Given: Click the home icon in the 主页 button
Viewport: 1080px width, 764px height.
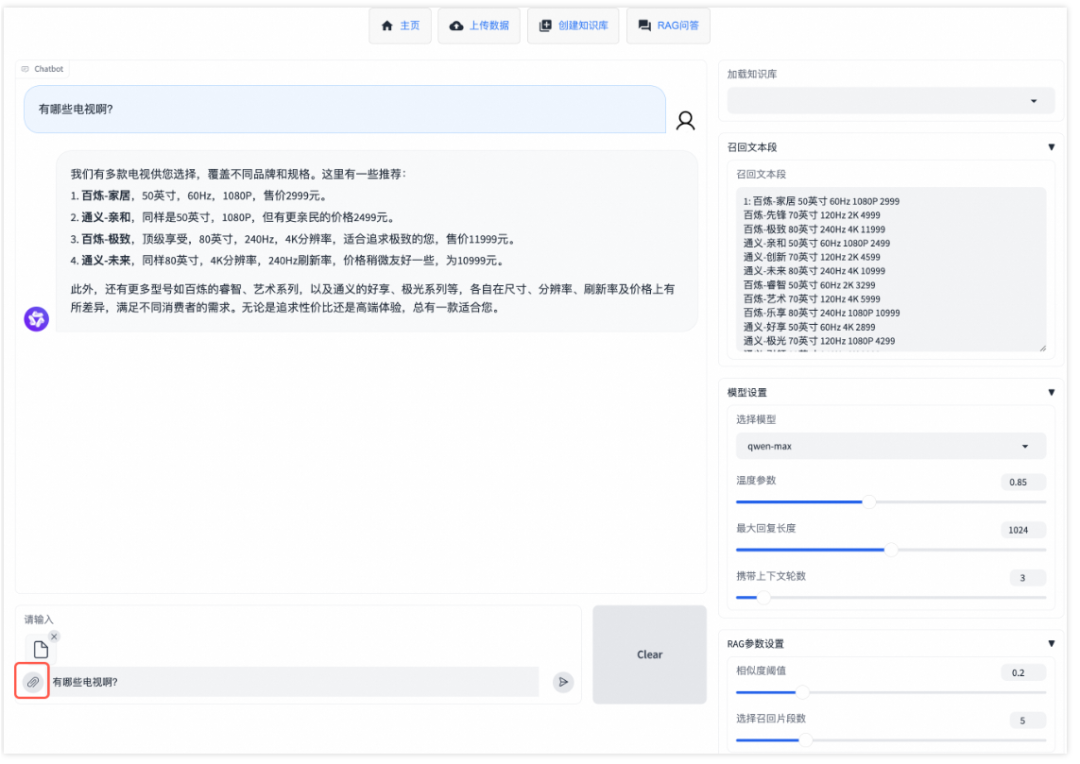Looking at the screenshot, I should click(387, 25).
